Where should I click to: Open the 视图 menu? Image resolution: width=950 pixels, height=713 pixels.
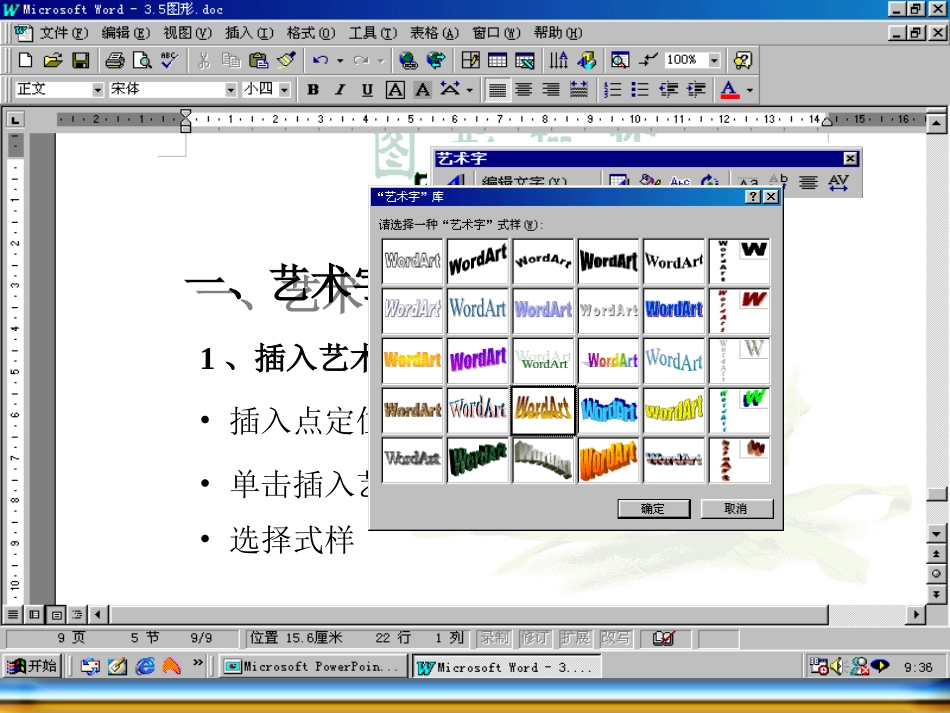(x=187, y=33)
